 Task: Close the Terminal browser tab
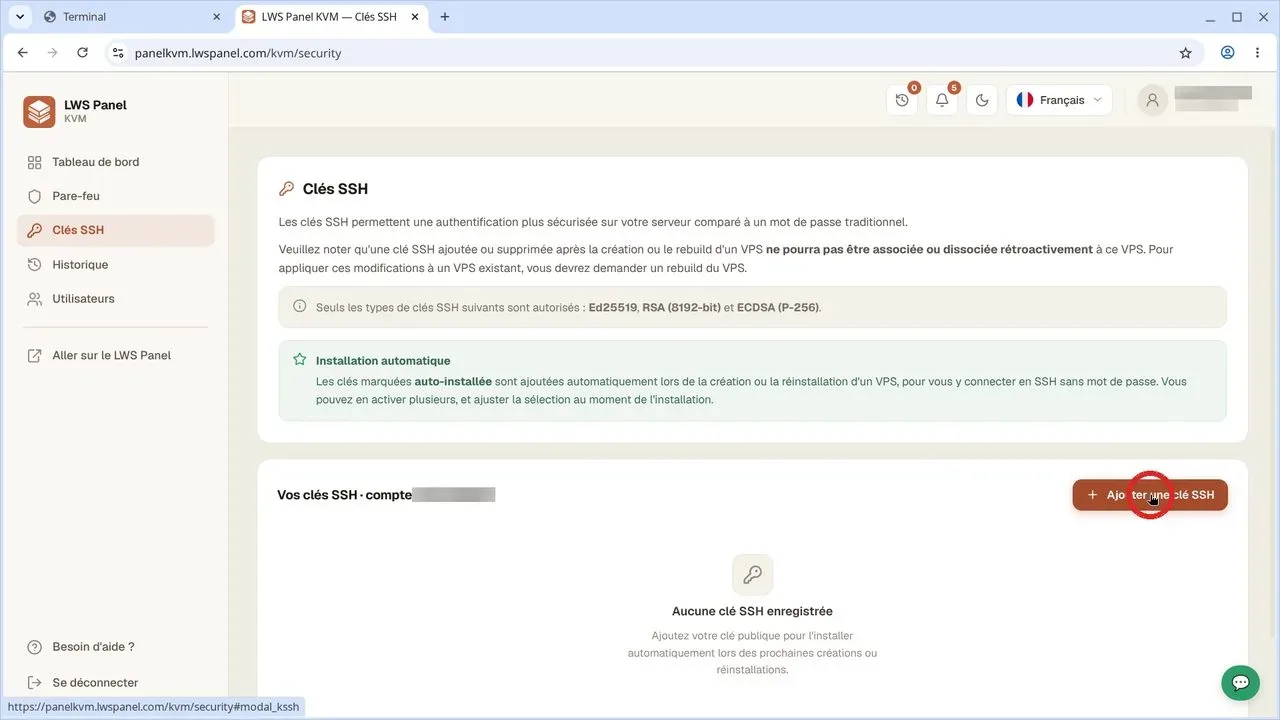[216, 17]
